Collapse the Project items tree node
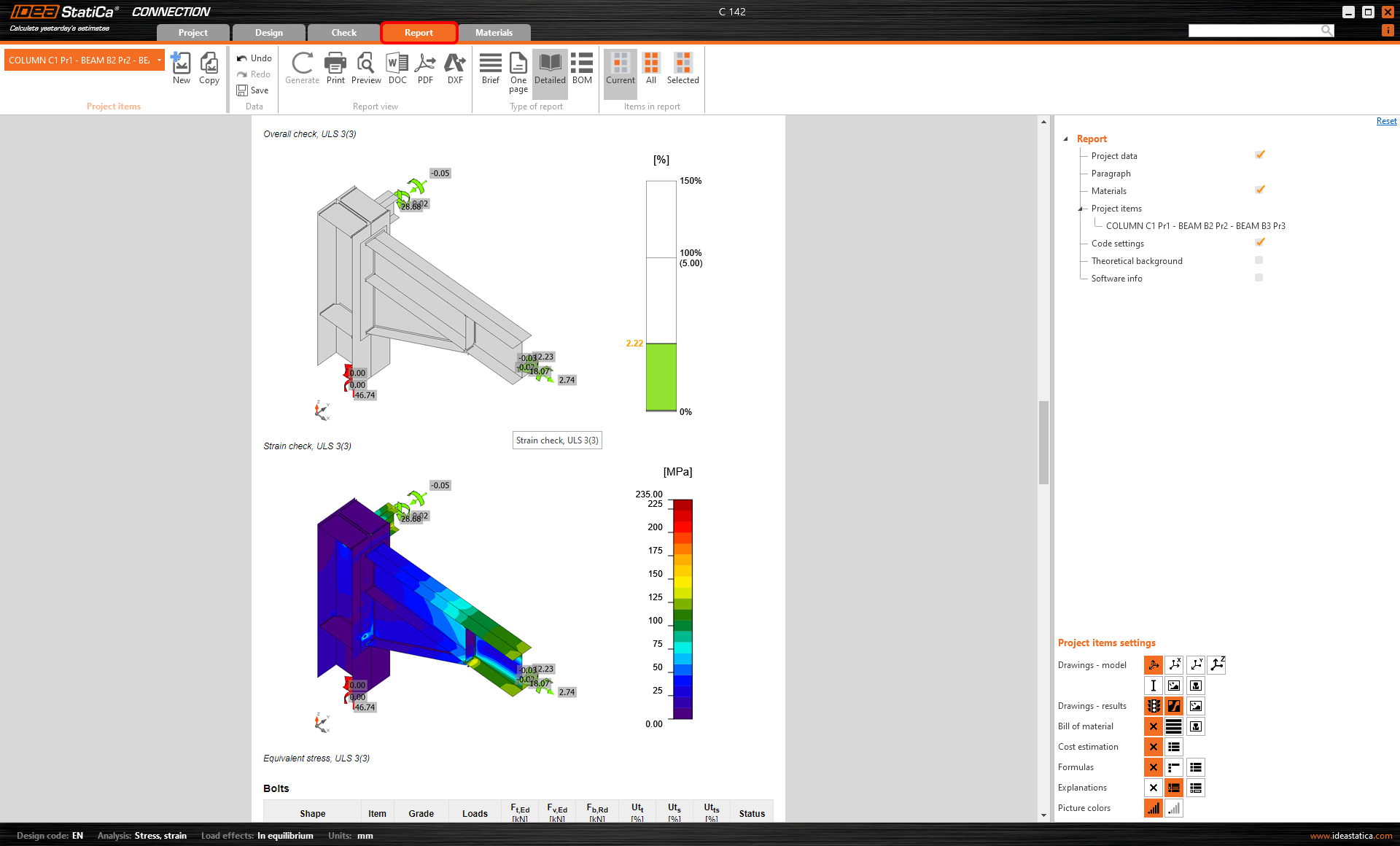 coord(1081,209)
